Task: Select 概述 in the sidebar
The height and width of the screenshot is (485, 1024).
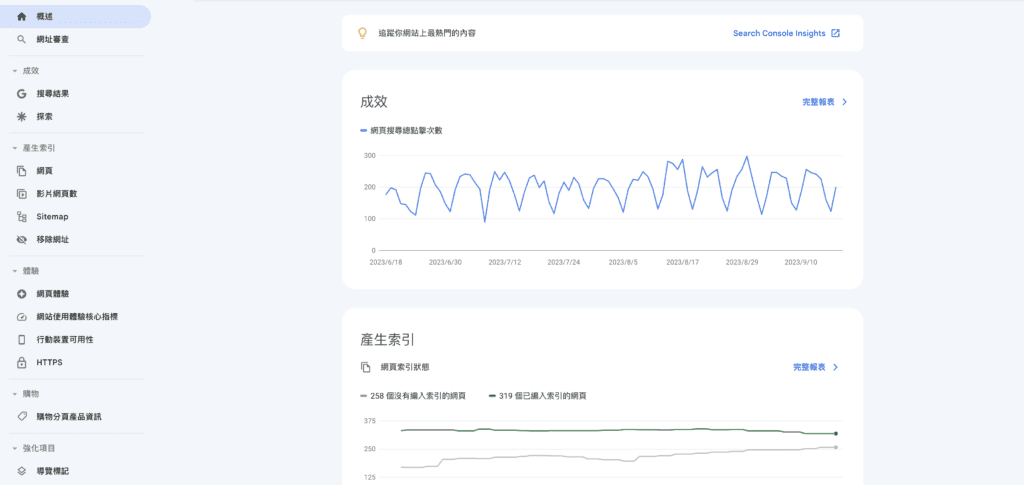Action: click(x=76, y=16)
